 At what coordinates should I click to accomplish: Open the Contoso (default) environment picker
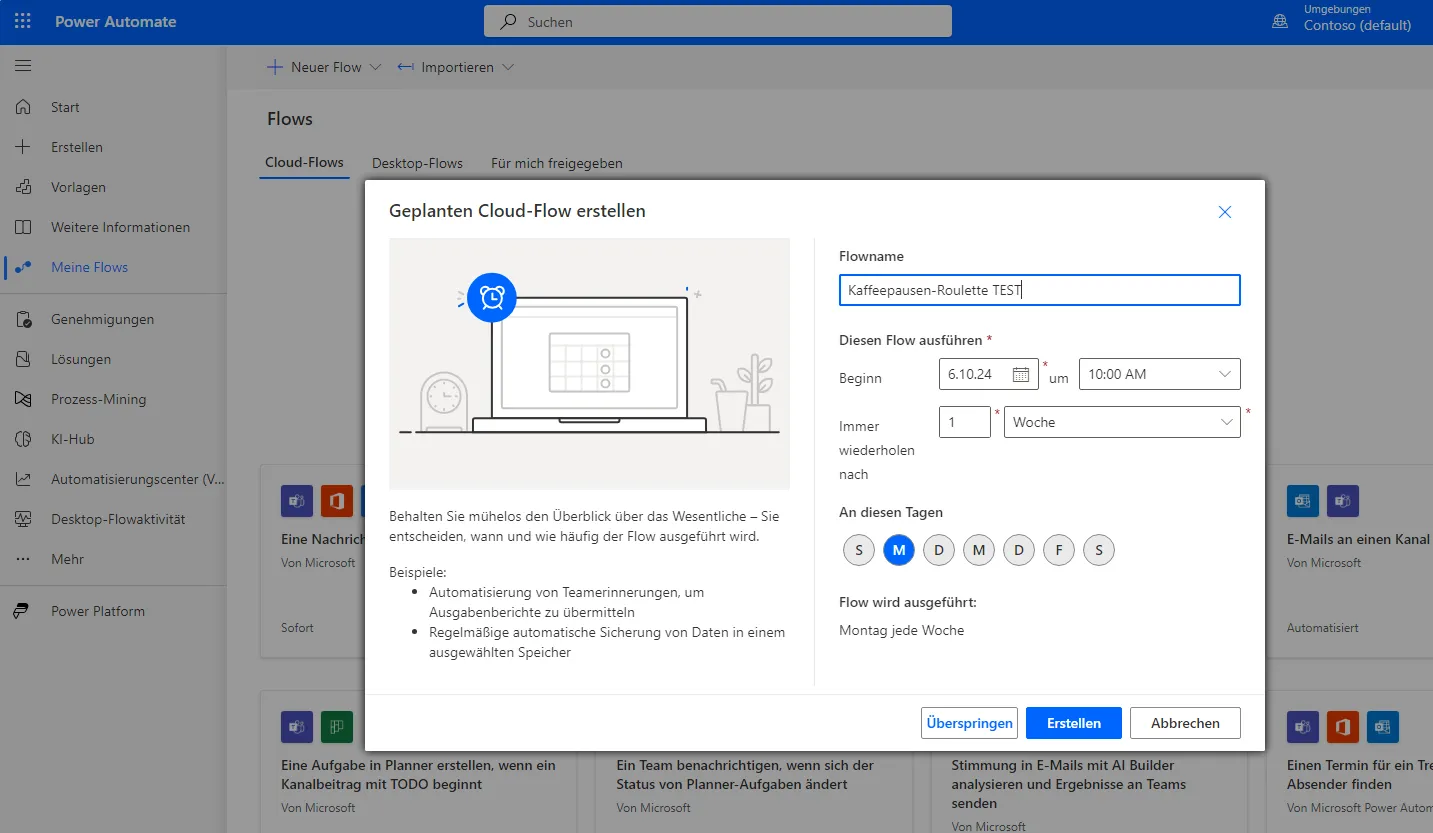coord(1357,26)
